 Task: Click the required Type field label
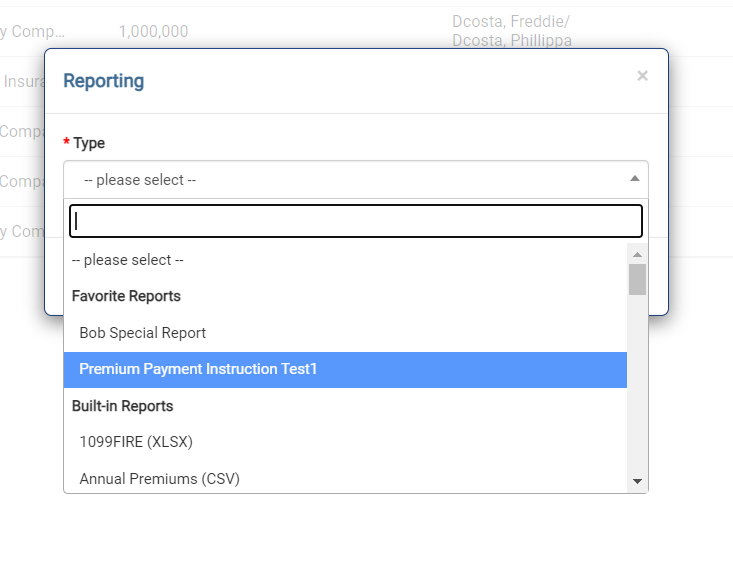click(89, 143)
